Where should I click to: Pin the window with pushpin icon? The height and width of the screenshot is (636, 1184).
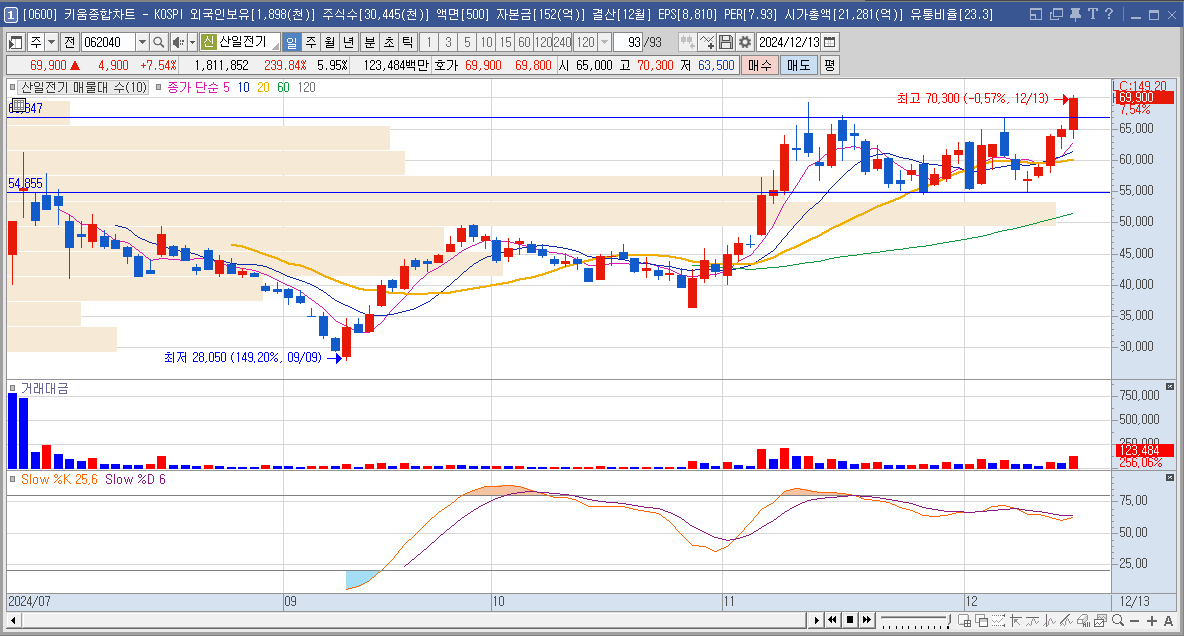(1075, 14)
